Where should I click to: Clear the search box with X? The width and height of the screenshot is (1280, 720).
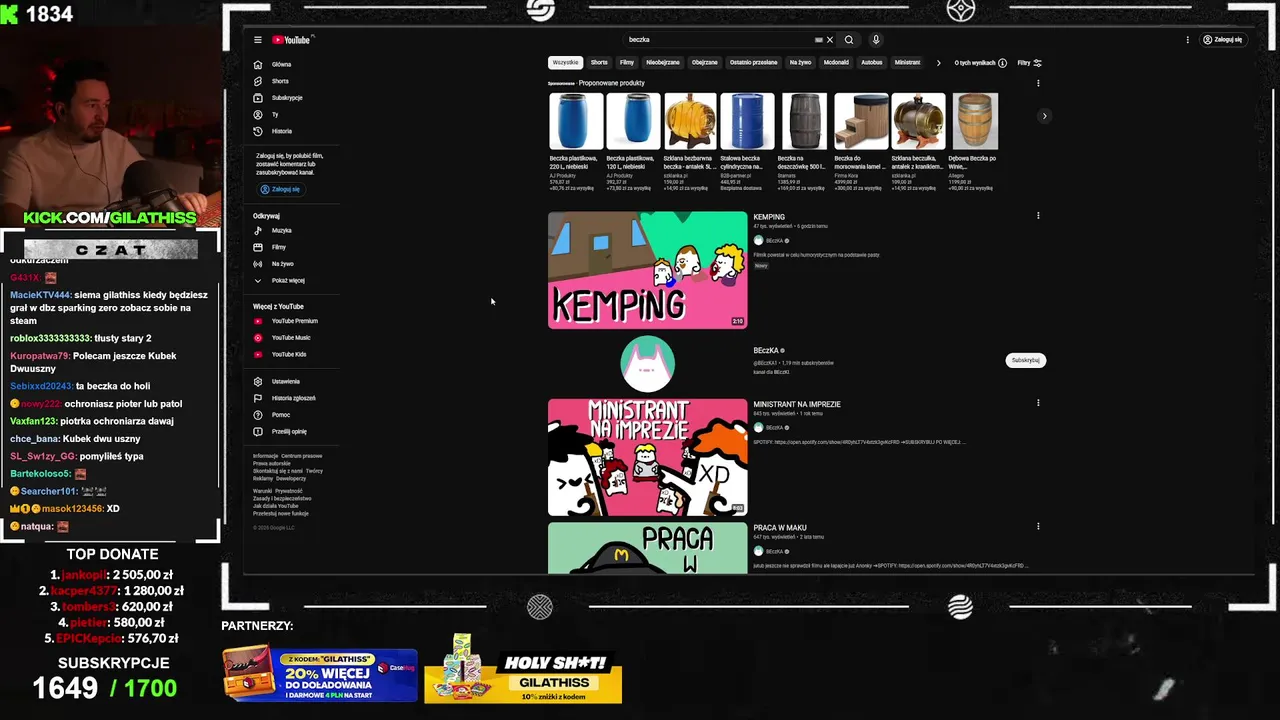point(830,40)
